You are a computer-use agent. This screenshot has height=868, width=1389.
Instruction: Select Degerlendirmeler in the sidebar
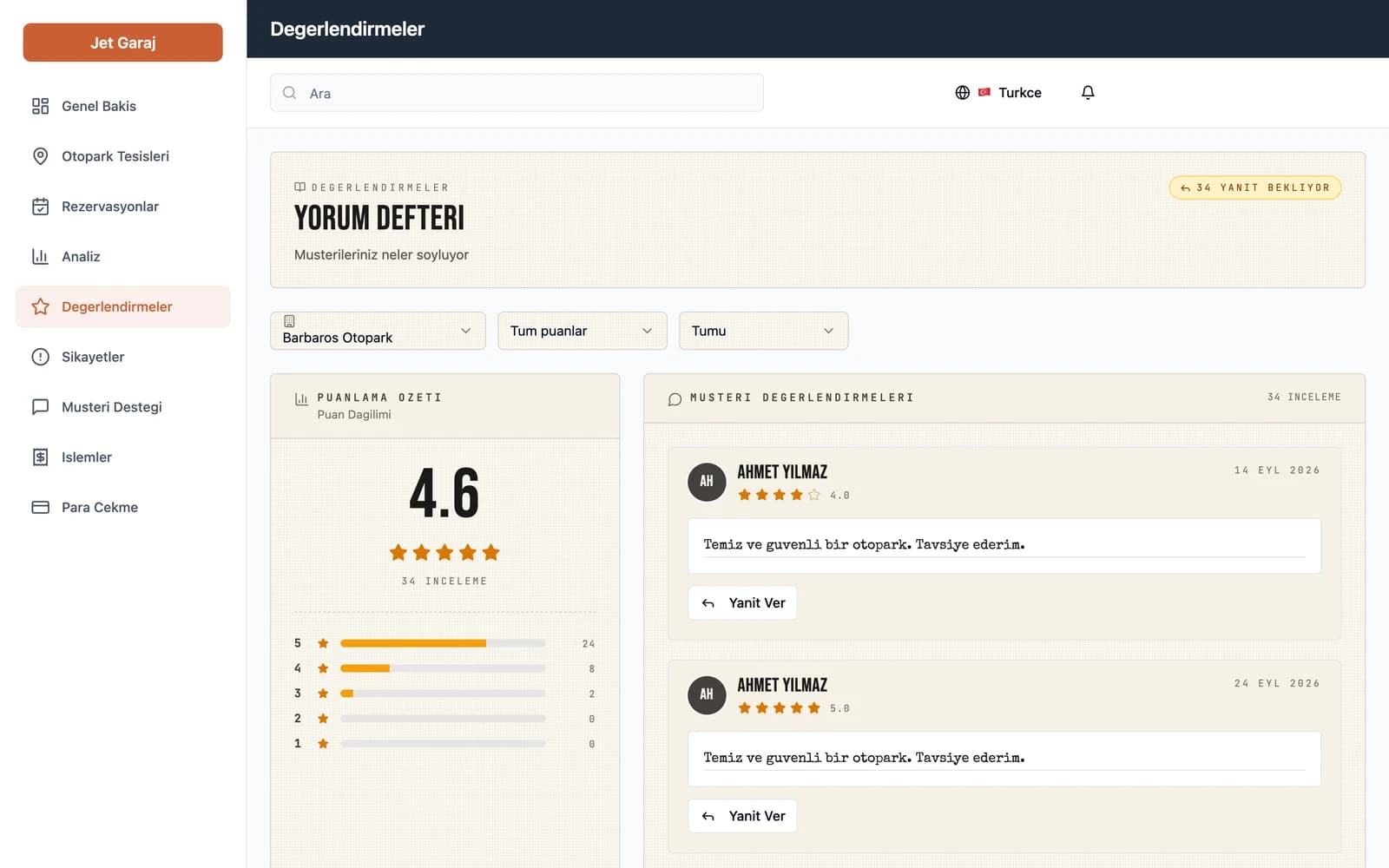tap(123, 306)
